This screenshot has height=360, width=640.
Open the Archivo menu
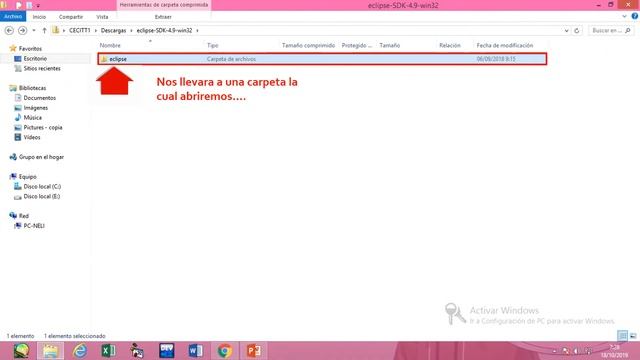[13, 17]
